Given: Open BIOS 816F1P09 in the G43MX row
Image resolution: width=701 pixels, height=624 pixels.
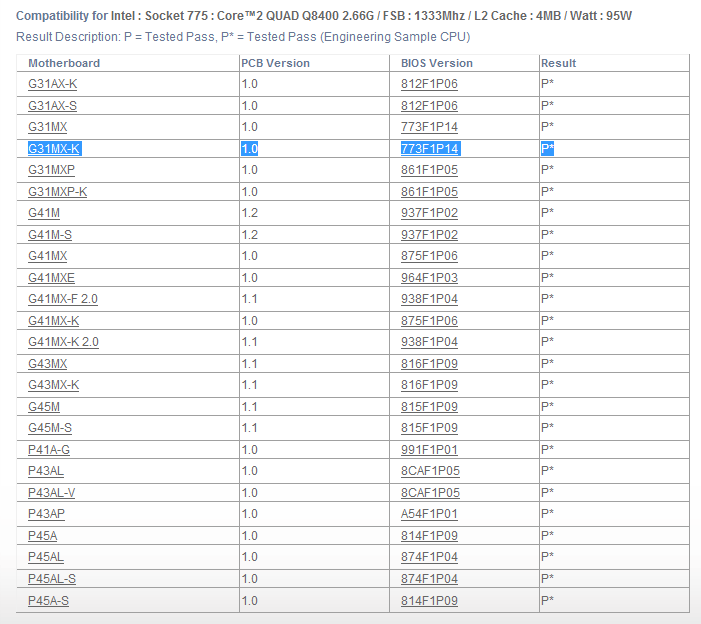Looking at the screenshot, I should click(x=429, y=363).
